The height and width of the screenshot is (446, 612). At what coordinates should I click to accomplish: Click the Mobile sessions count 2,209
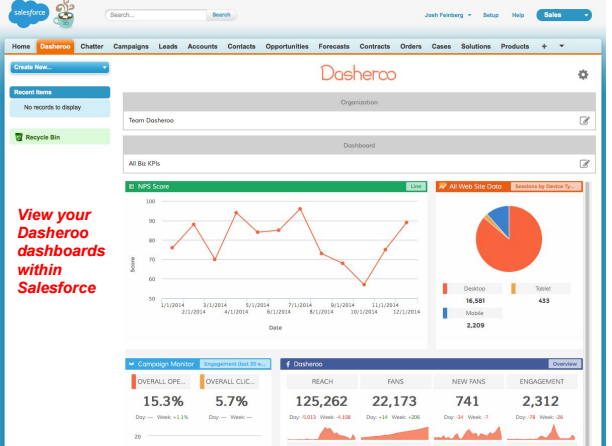coord(475,325)
